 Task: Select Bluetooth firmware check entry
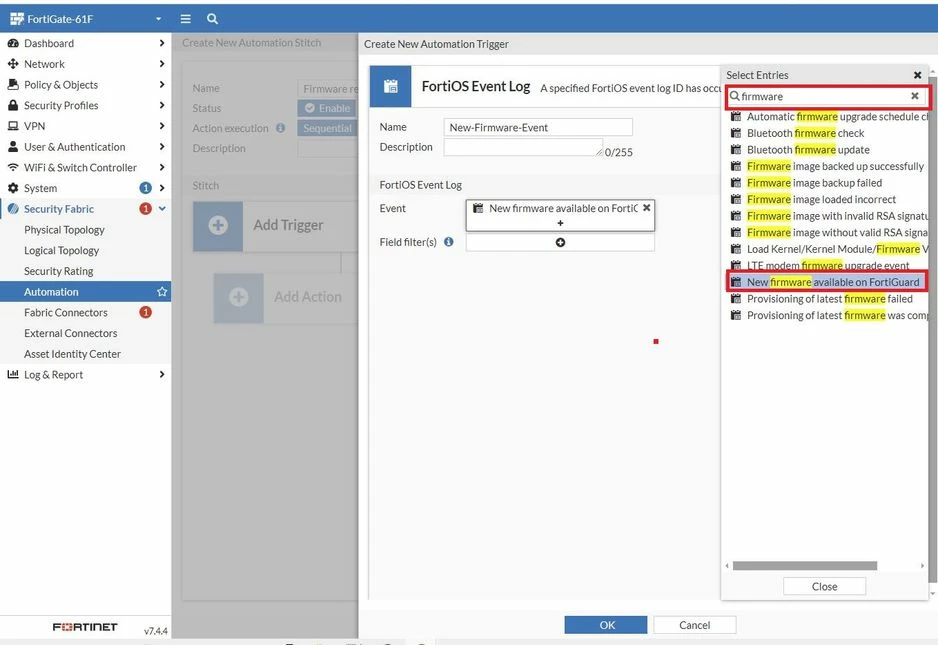click(829, 133)
